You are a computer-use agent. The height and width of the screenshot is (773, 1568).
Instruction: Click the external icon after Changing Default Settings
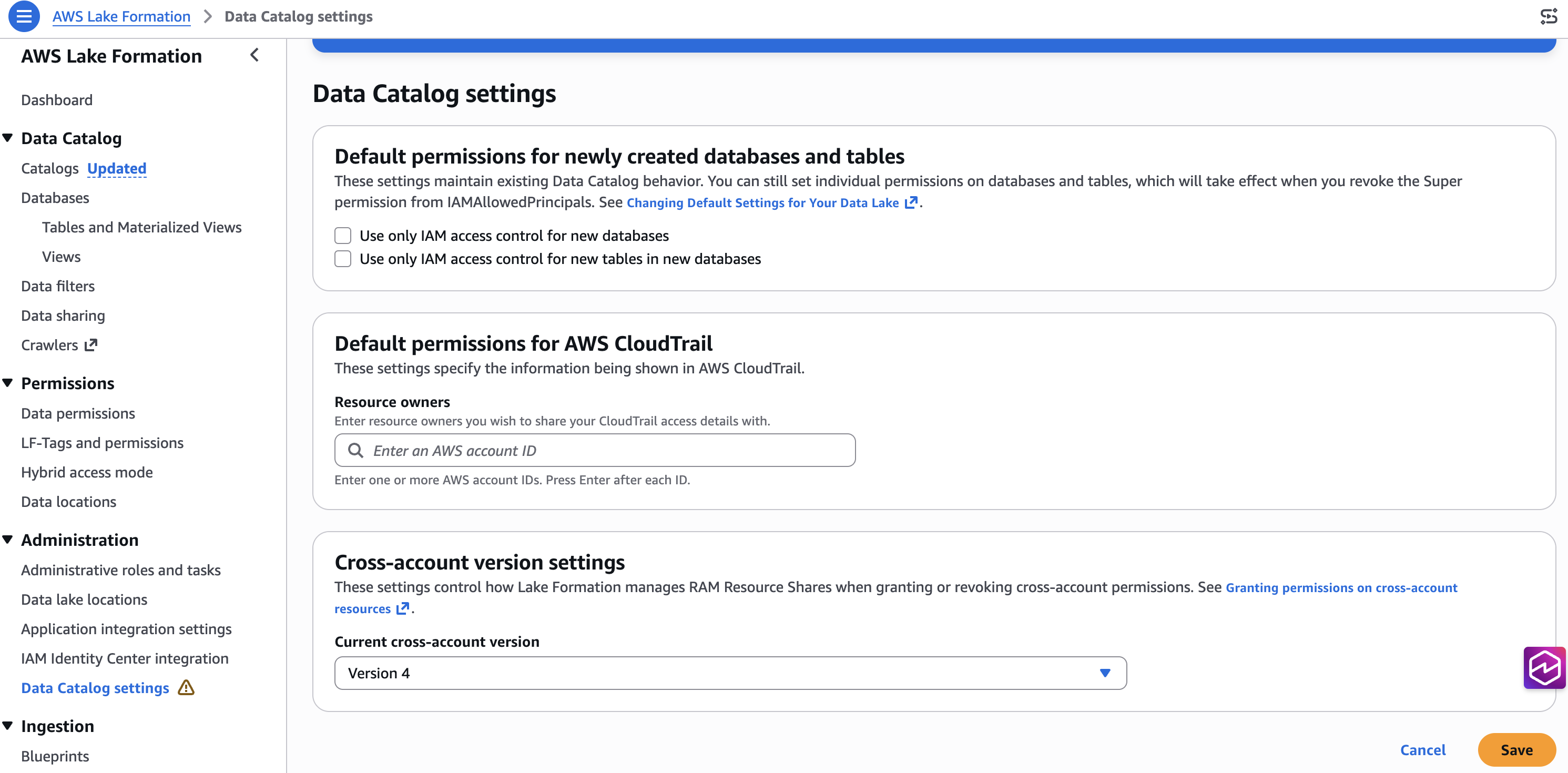point(911,202)
